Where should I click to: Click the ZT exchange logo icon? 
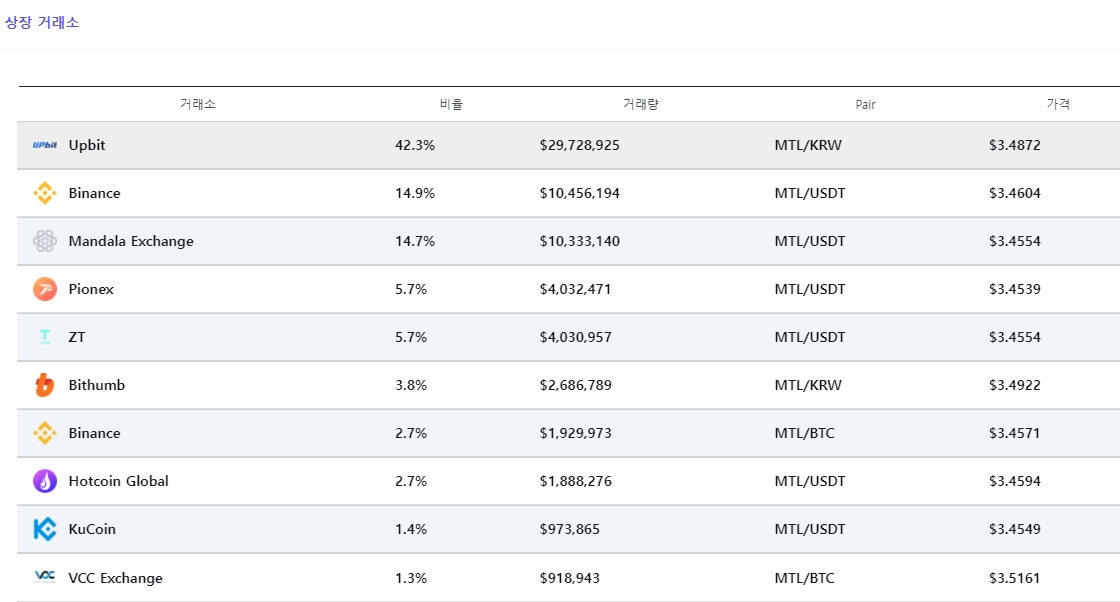pos(45,336)
